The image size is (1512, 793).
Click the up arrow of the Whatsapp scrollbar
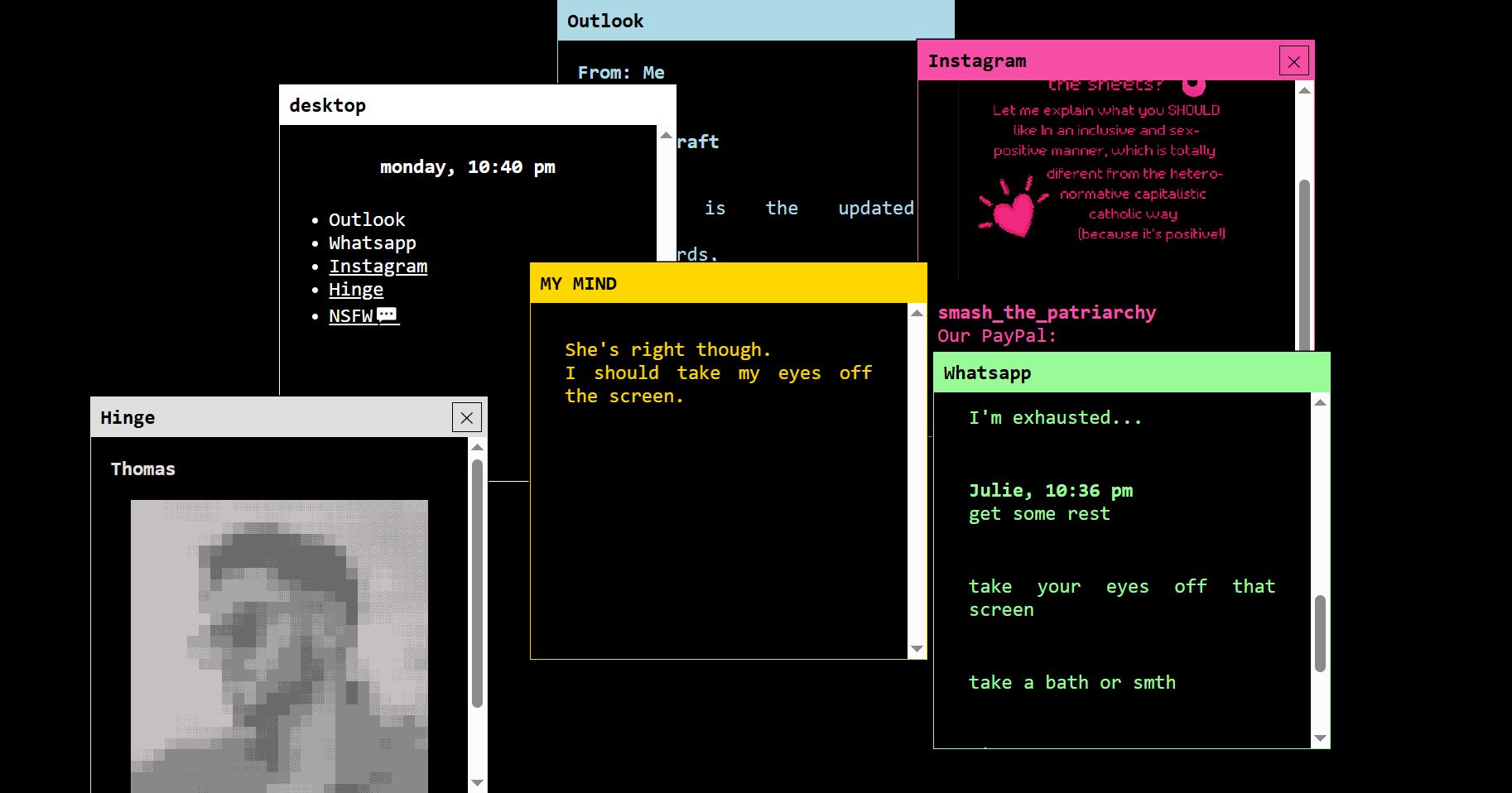click(x=1321, y=402)
